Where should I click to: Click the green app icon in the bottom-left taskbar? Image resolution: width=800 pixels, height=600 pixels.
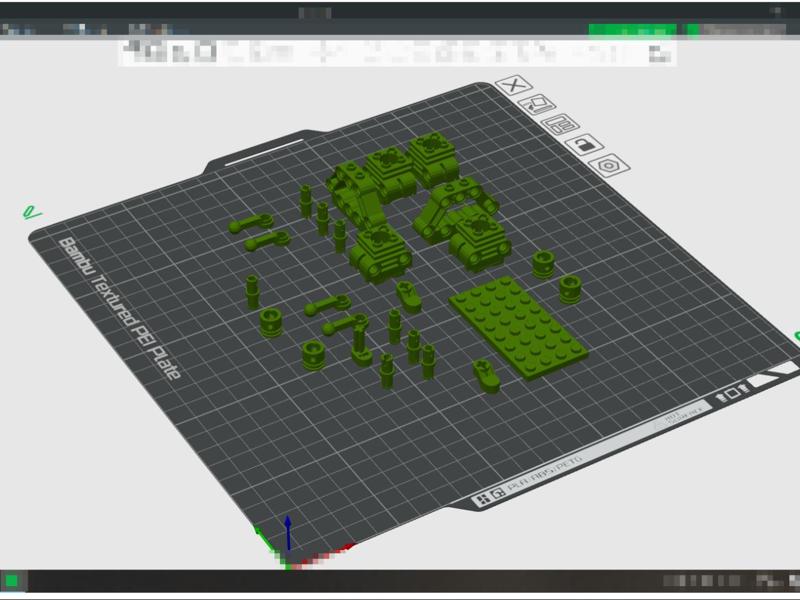coord(12,581)
